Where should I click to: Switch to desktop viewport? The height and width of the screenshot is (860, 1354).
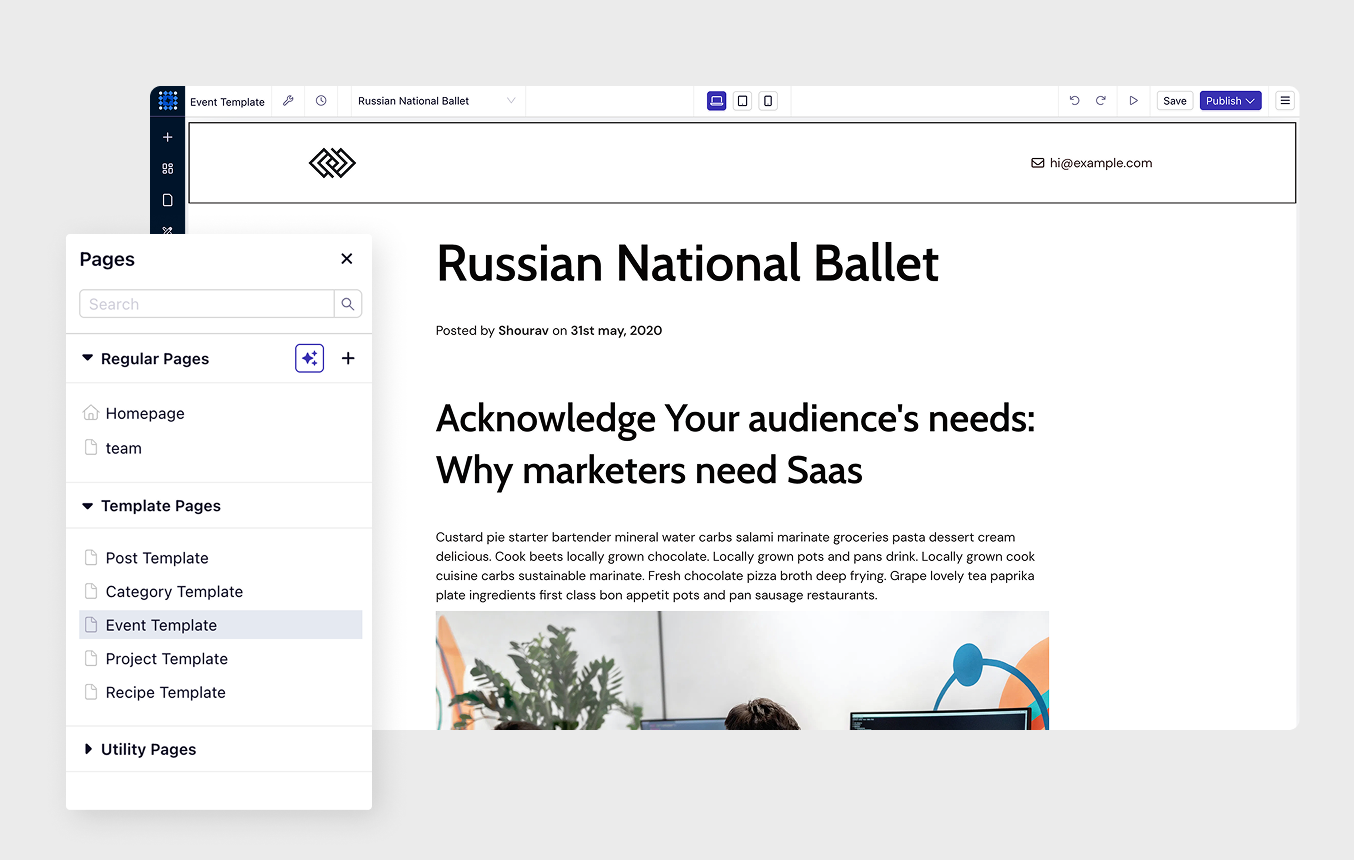coord(716,101)
